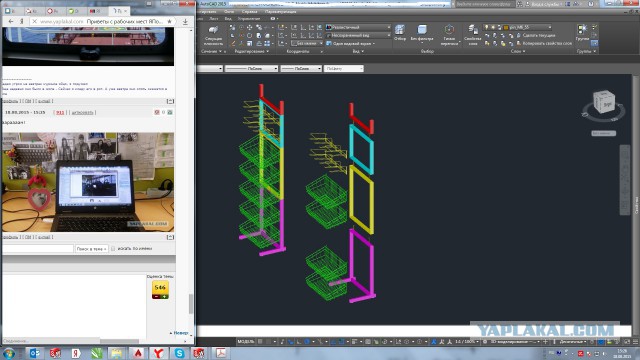Open the Без фильтра selection filter icon

(x=422, y=33)
